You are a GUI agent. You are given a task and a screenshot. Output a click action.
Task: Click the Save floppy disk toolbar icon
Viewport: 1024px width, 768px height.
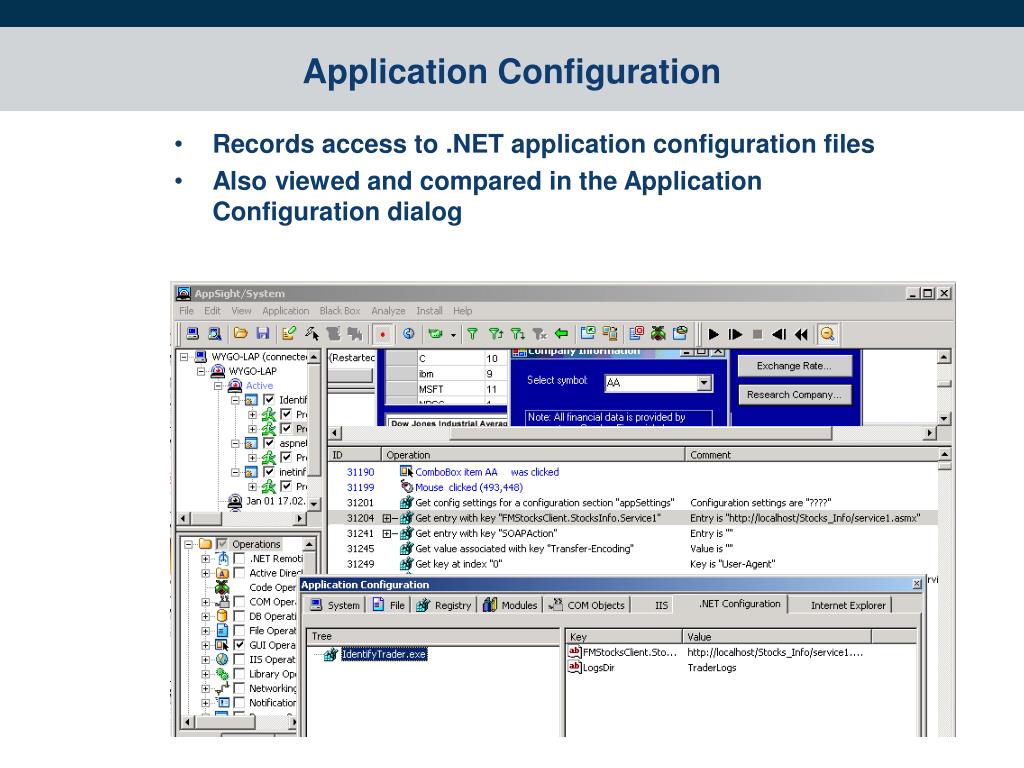[x=263, y=334]
